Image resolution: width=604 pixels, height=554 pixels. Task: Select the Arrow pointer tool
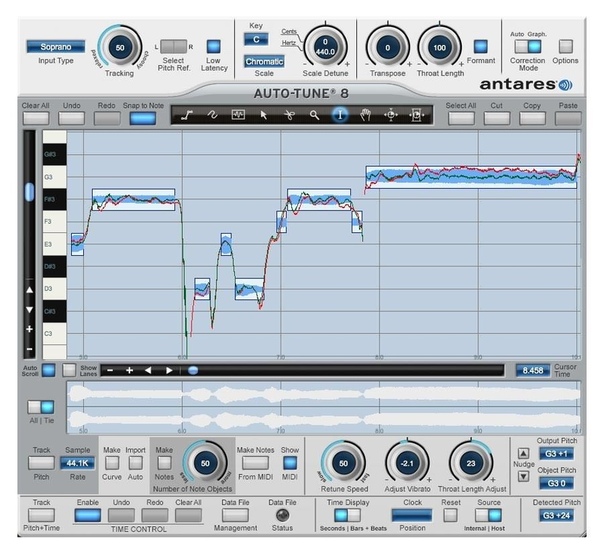263,115
